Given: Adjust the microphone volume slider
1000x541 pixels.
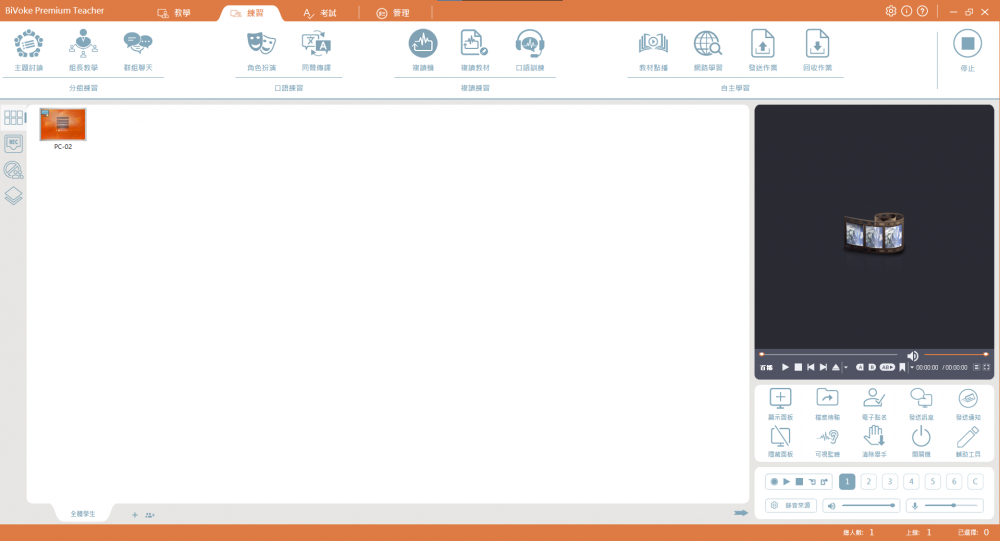Looking at the screenshot, I should (953, 506).
